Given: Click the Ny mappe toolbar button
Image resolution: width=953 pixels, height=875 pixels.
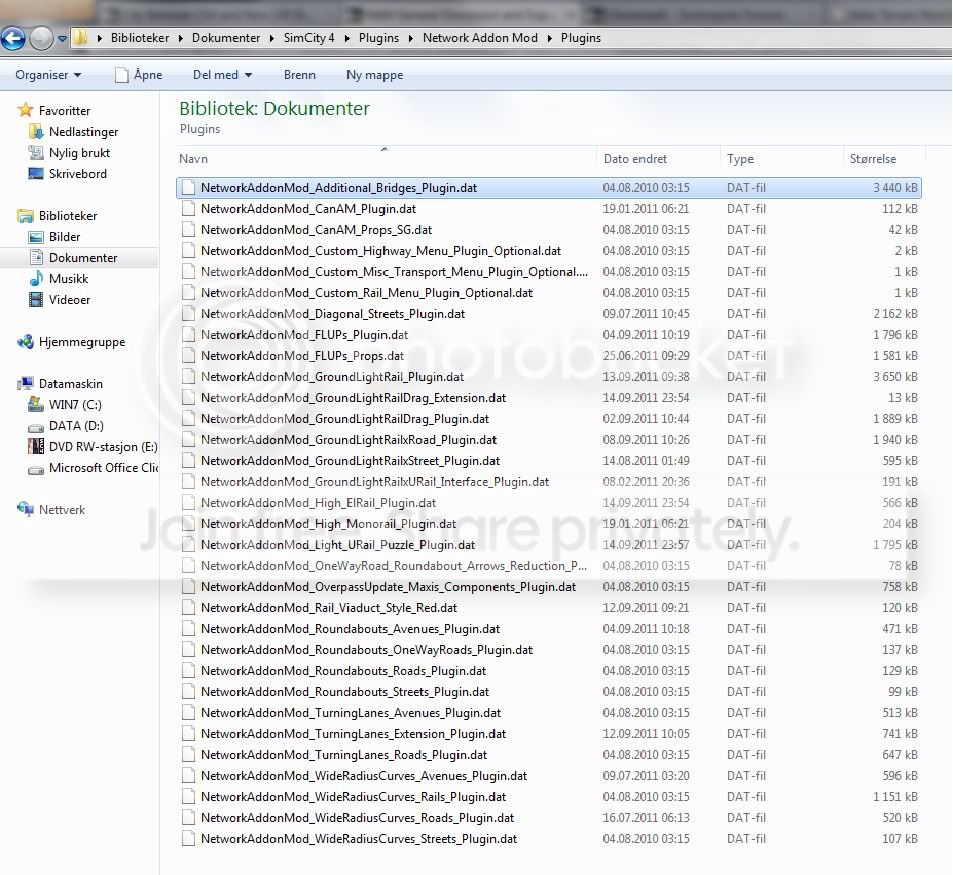Looking at the screenshot, I should coord(374,75).
